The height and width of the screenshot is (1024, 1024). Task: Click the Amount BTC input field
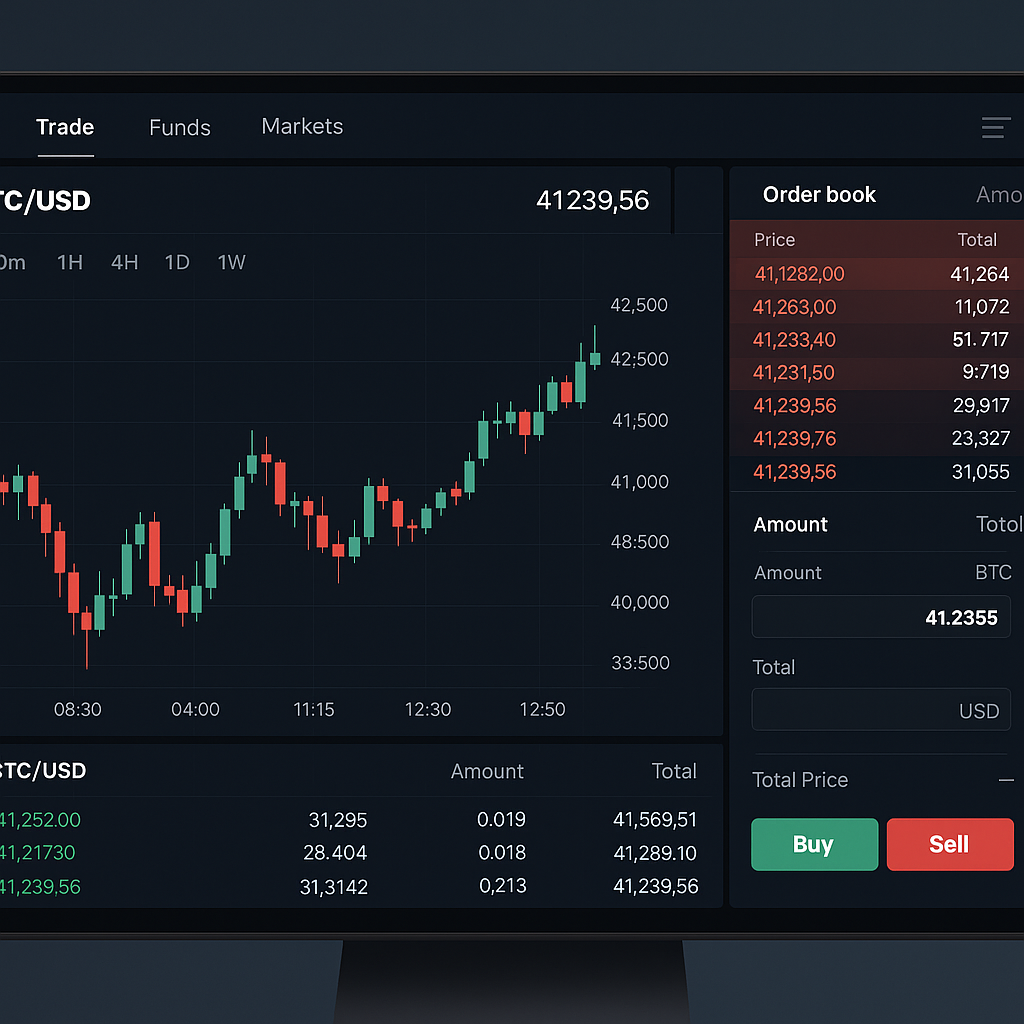click(881, 617)
